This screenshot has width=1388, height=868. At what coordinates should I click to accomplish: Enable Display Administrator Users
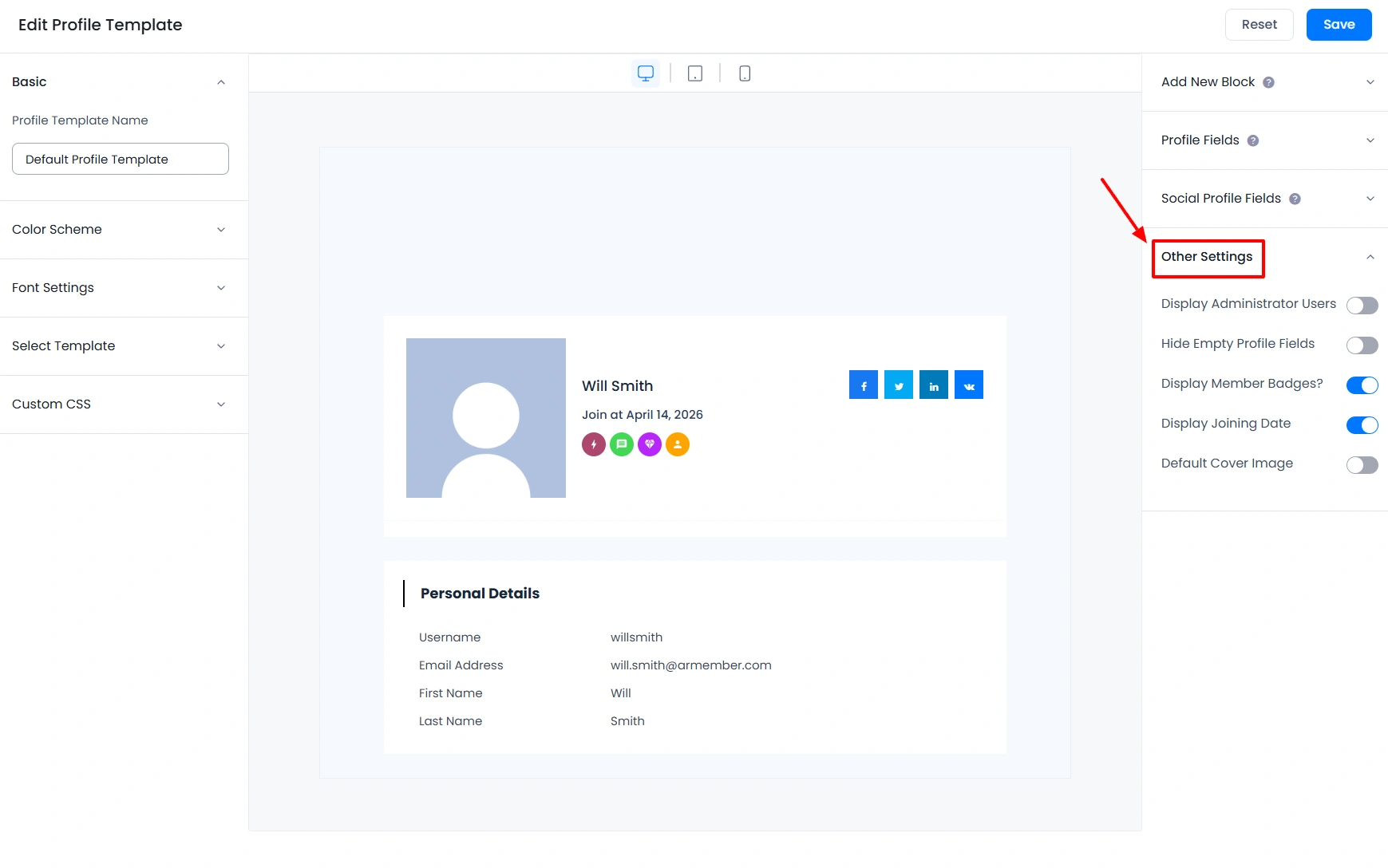coord(1362,305)
